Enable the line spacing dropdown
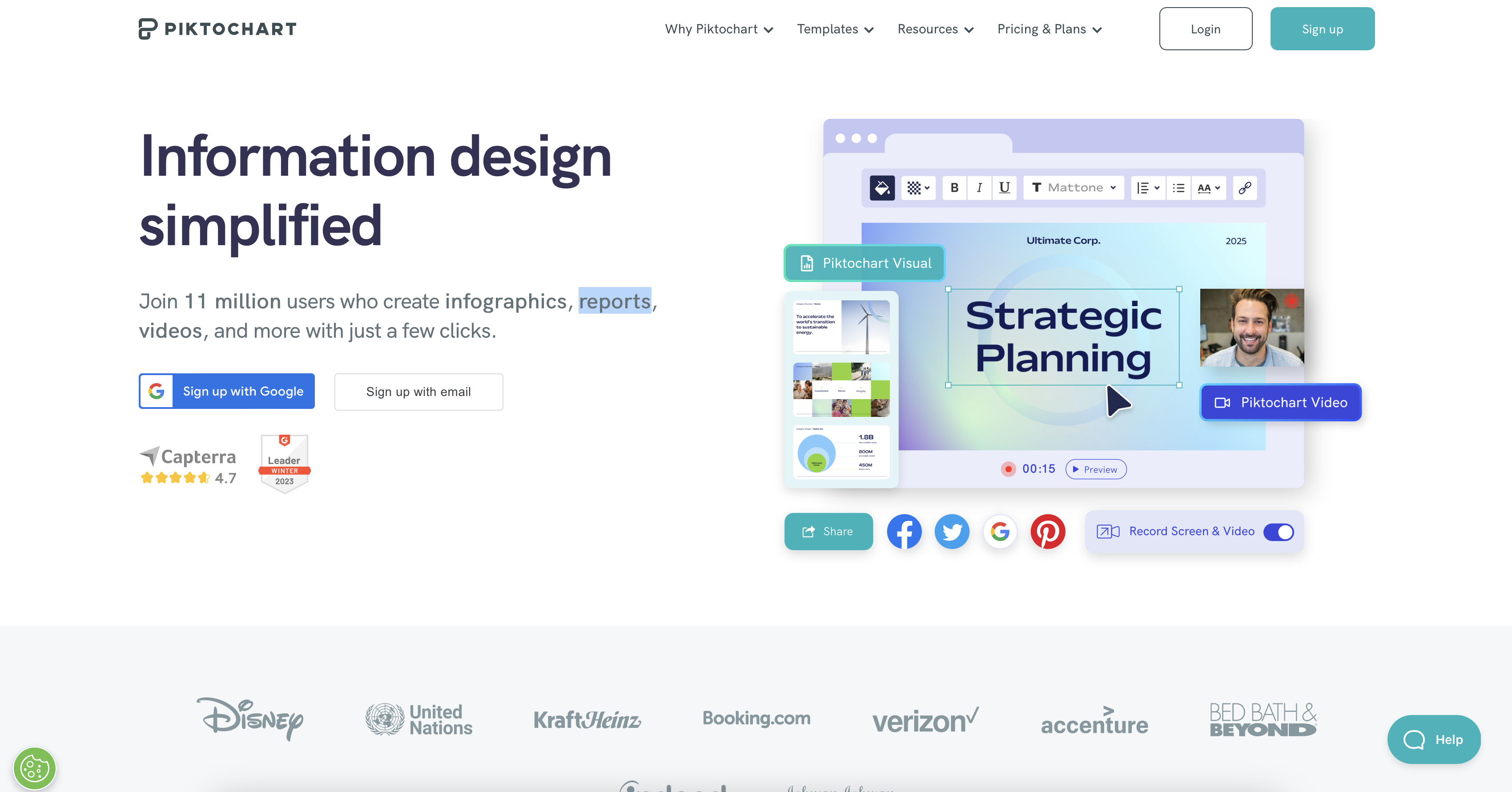Screen dimensions: 1512x792 pos(1147,189)
